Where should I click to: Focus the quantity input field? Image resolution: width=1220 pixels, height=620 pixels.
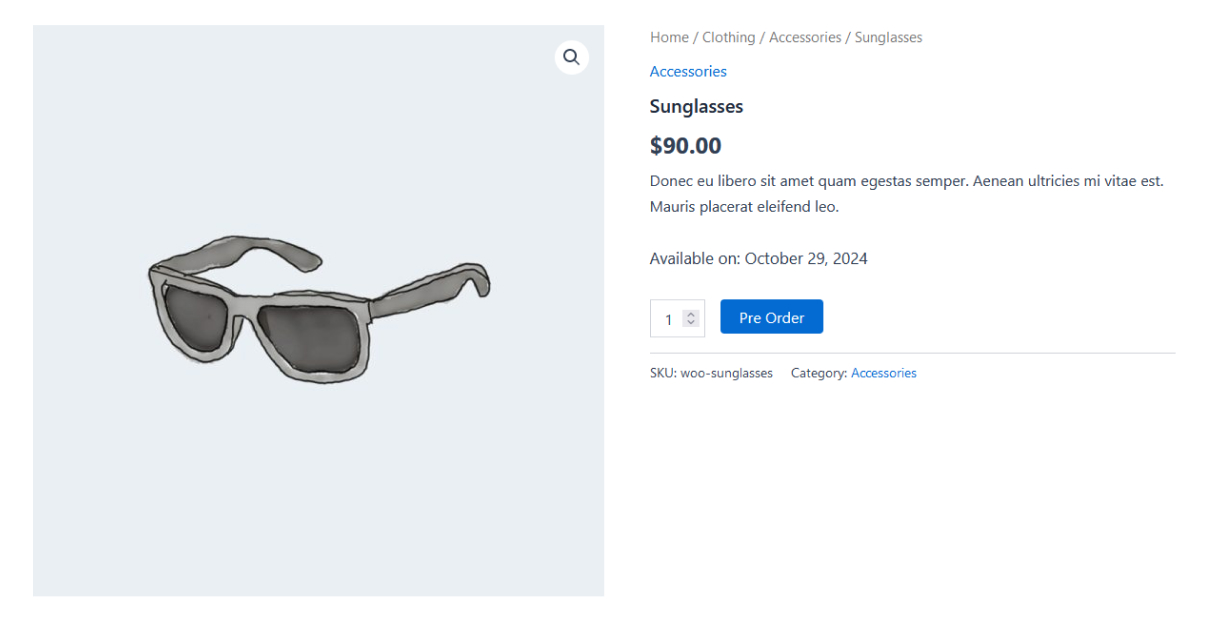click(668, 319)
